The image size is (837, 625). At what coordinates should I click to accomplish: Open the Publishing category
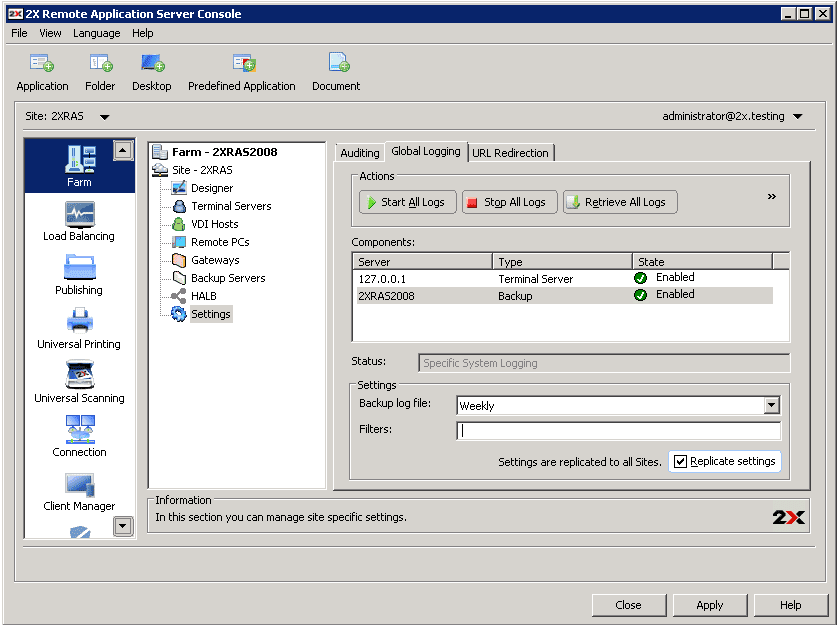[79, 275]
